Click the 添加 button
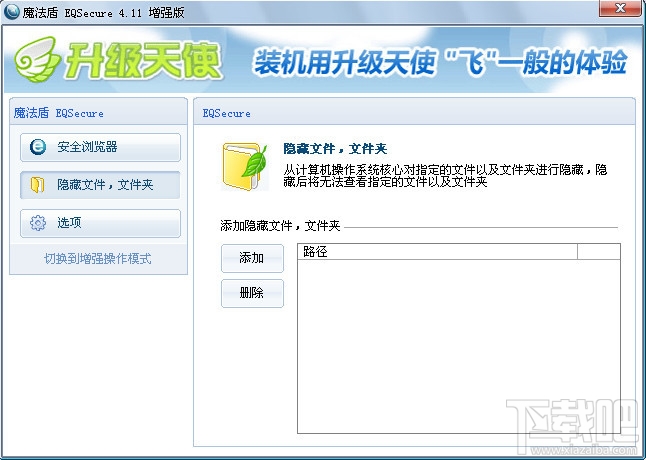The height and width of the screenshot is (460, 646). [x=252, y=258]
